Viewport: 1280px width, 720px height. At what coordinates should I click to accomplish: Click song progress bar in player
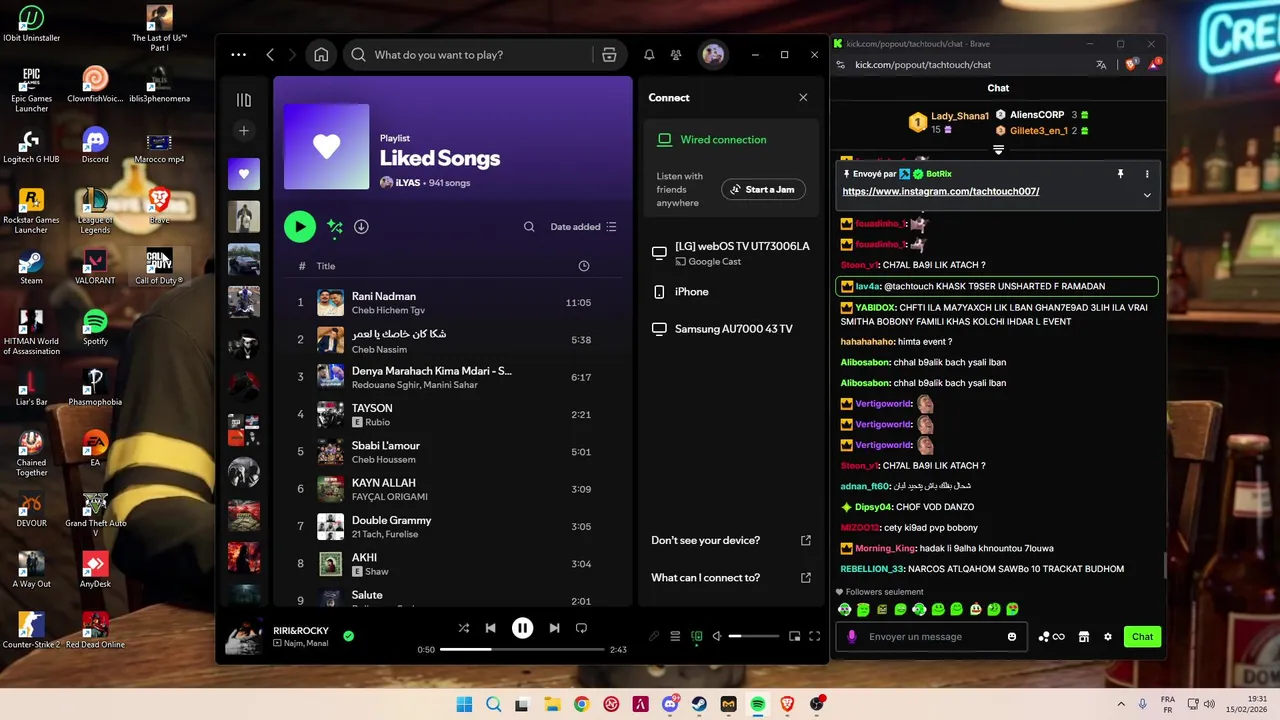(522, 650)
